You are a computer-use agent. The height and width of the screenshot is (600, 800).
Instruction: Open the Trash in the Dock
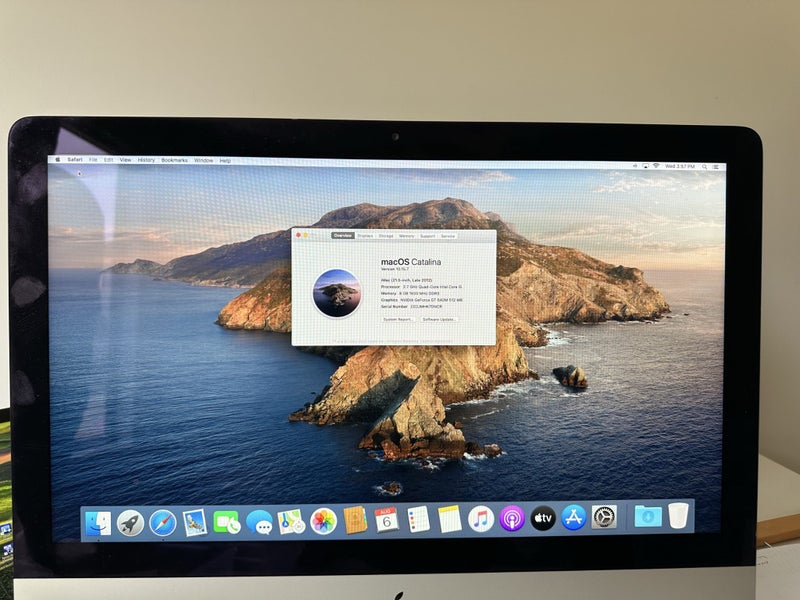point(678,515)
